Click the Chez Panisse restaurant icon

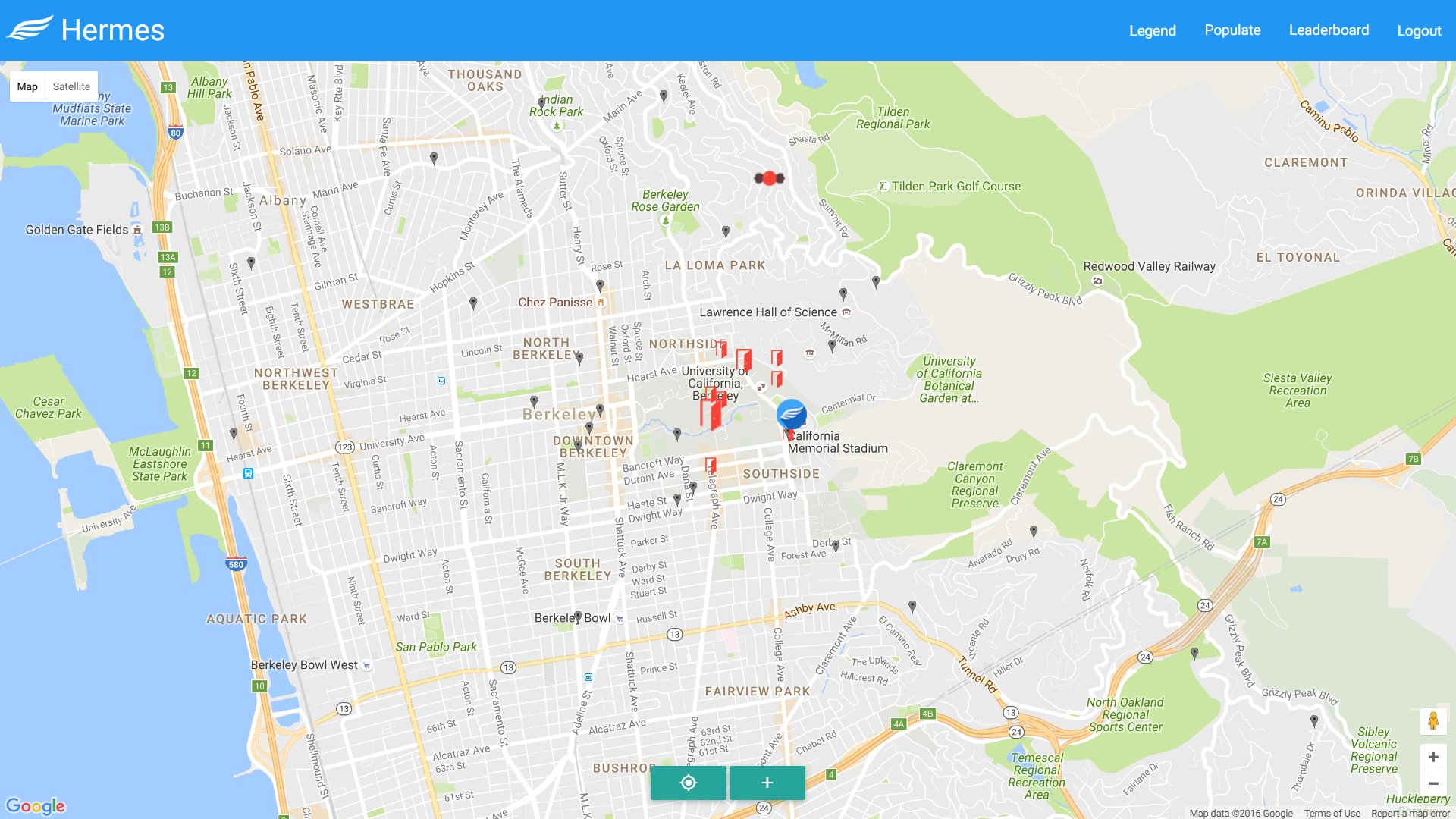coord(601,303)
